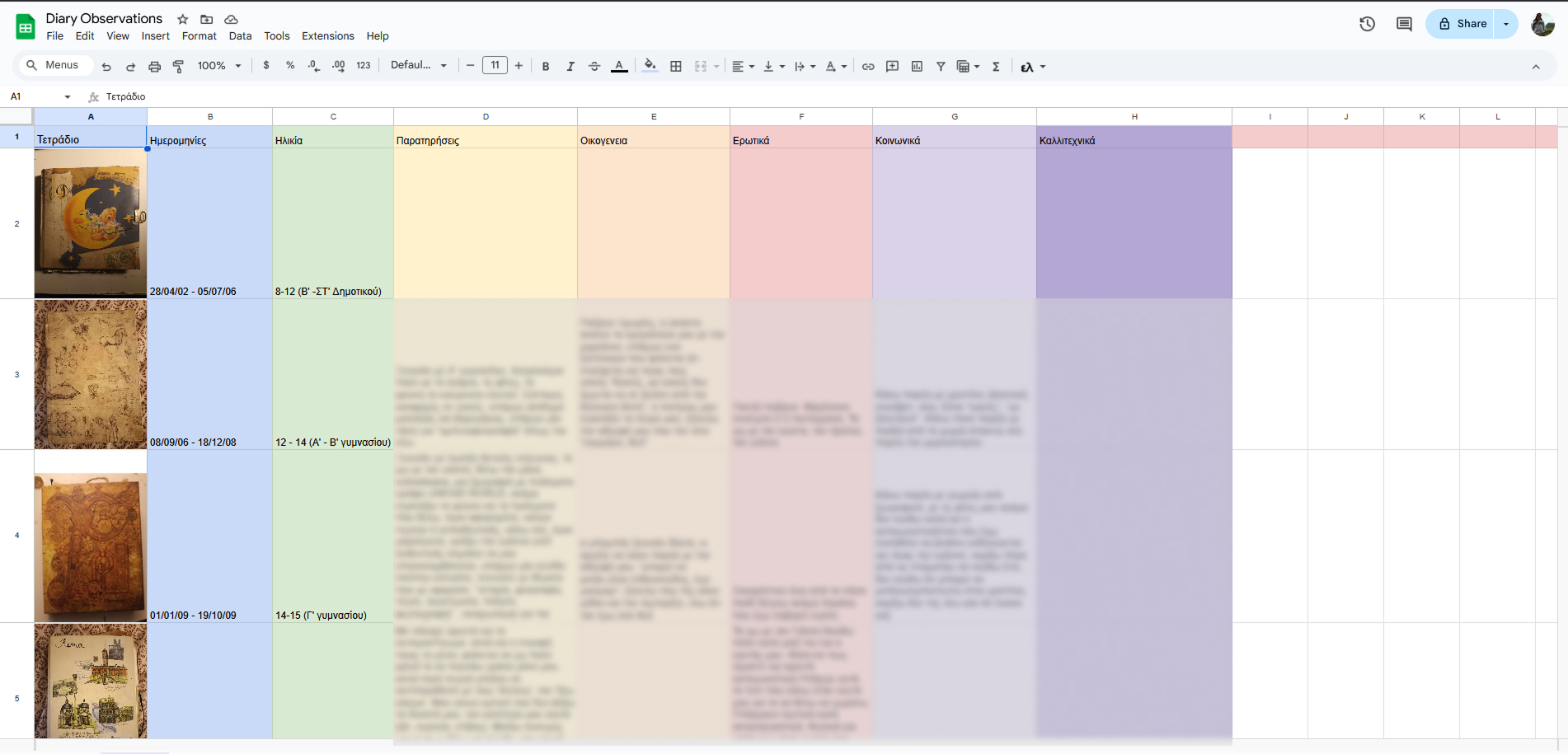Open text rotation dropdown

pyautogui.click(x=836, y=67)
